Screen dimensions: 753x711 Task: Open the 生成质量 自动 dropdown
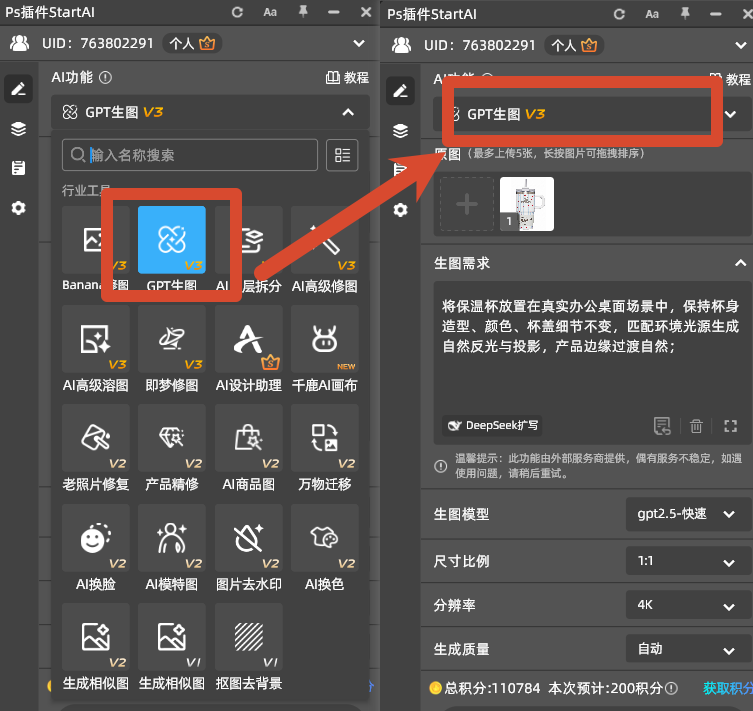click(688, 649)
